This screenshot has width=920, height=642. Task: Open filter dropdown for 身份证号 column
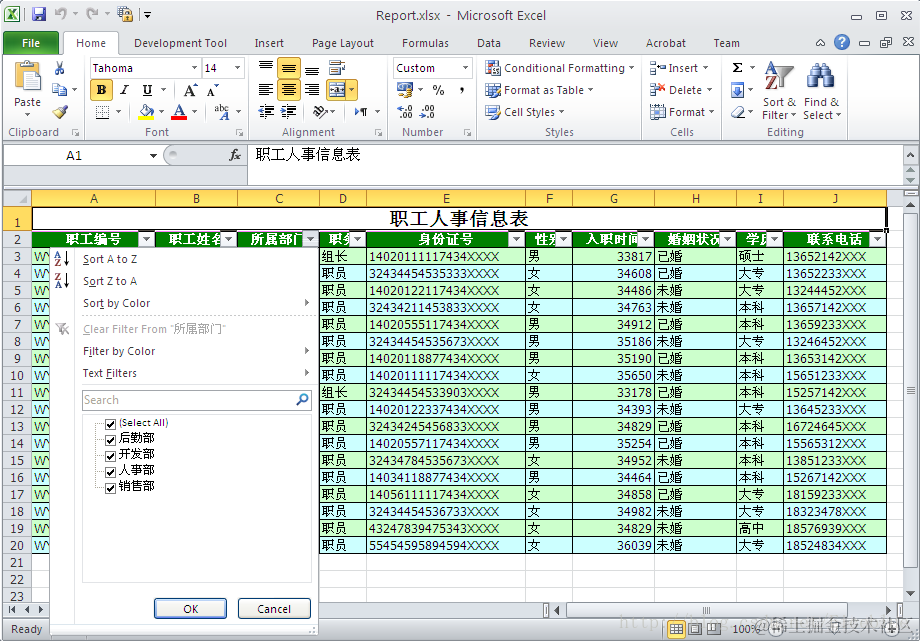[x=516, y=239]
